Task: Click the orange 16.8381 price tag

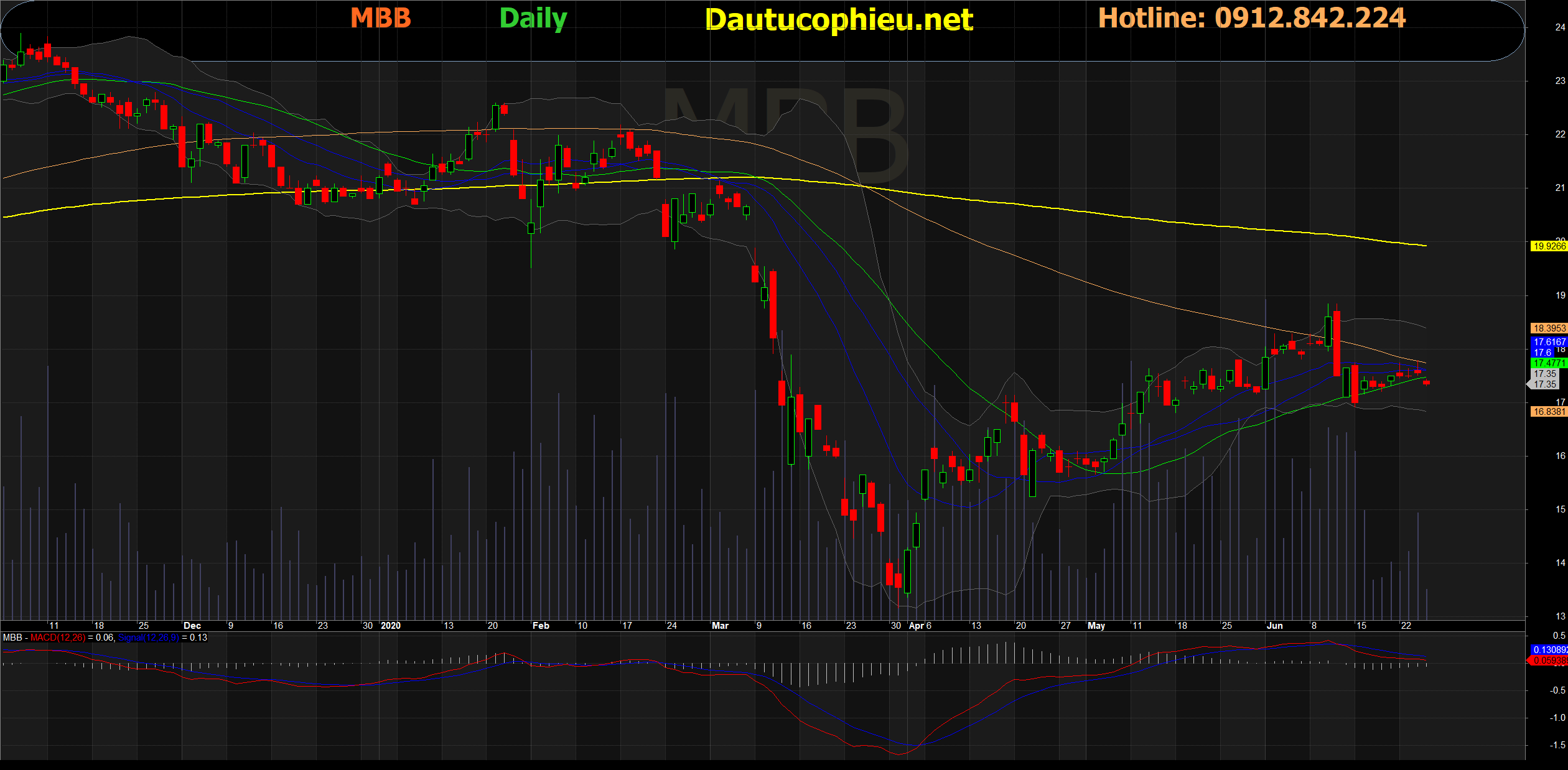Action: click(1548, 412)
